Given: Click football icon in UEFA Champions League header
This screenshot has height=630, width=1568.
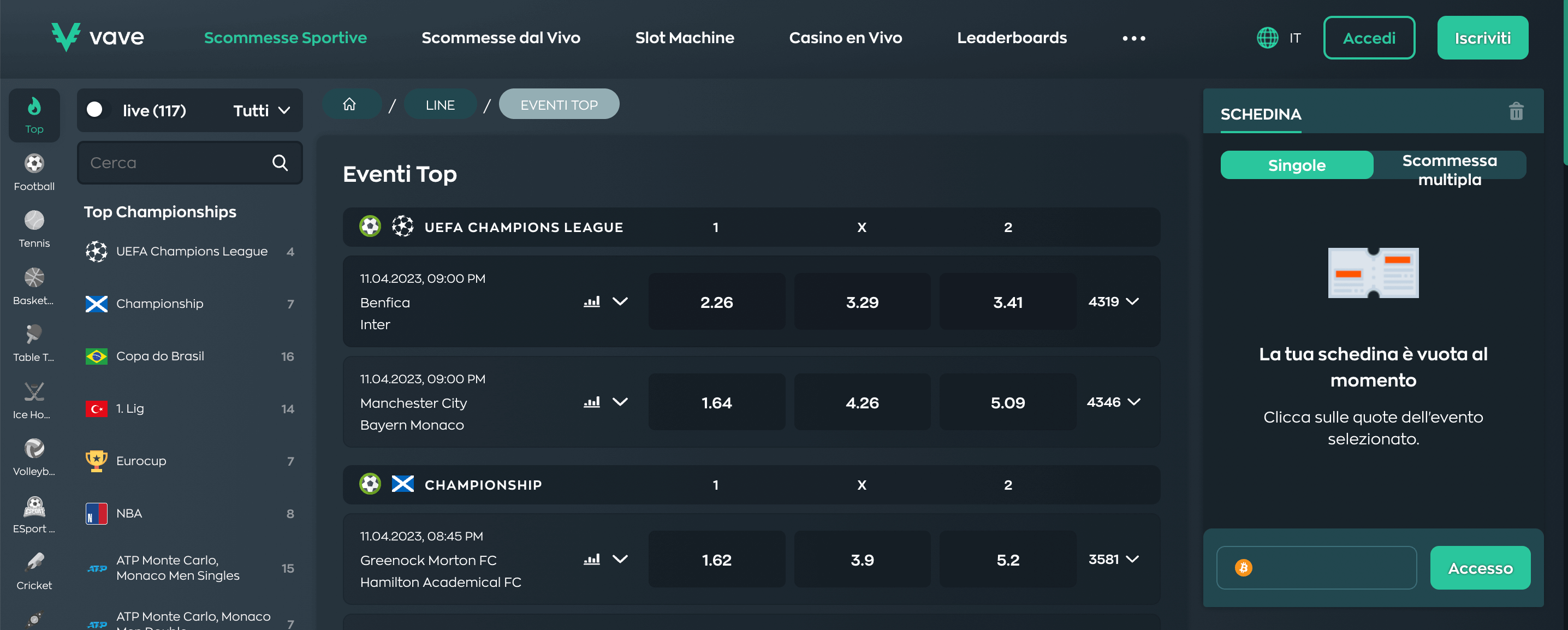Looking at the screenshot, I should (x=370, y=227).
